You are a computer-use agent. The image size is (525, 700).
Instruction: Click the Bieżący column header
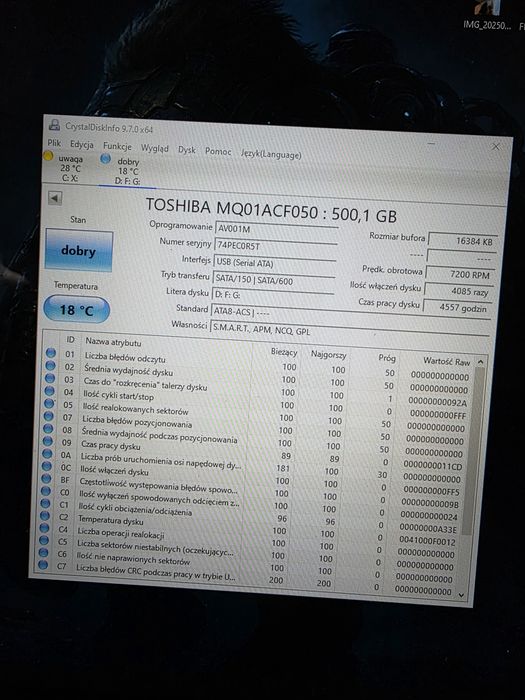tap(283, 352)
